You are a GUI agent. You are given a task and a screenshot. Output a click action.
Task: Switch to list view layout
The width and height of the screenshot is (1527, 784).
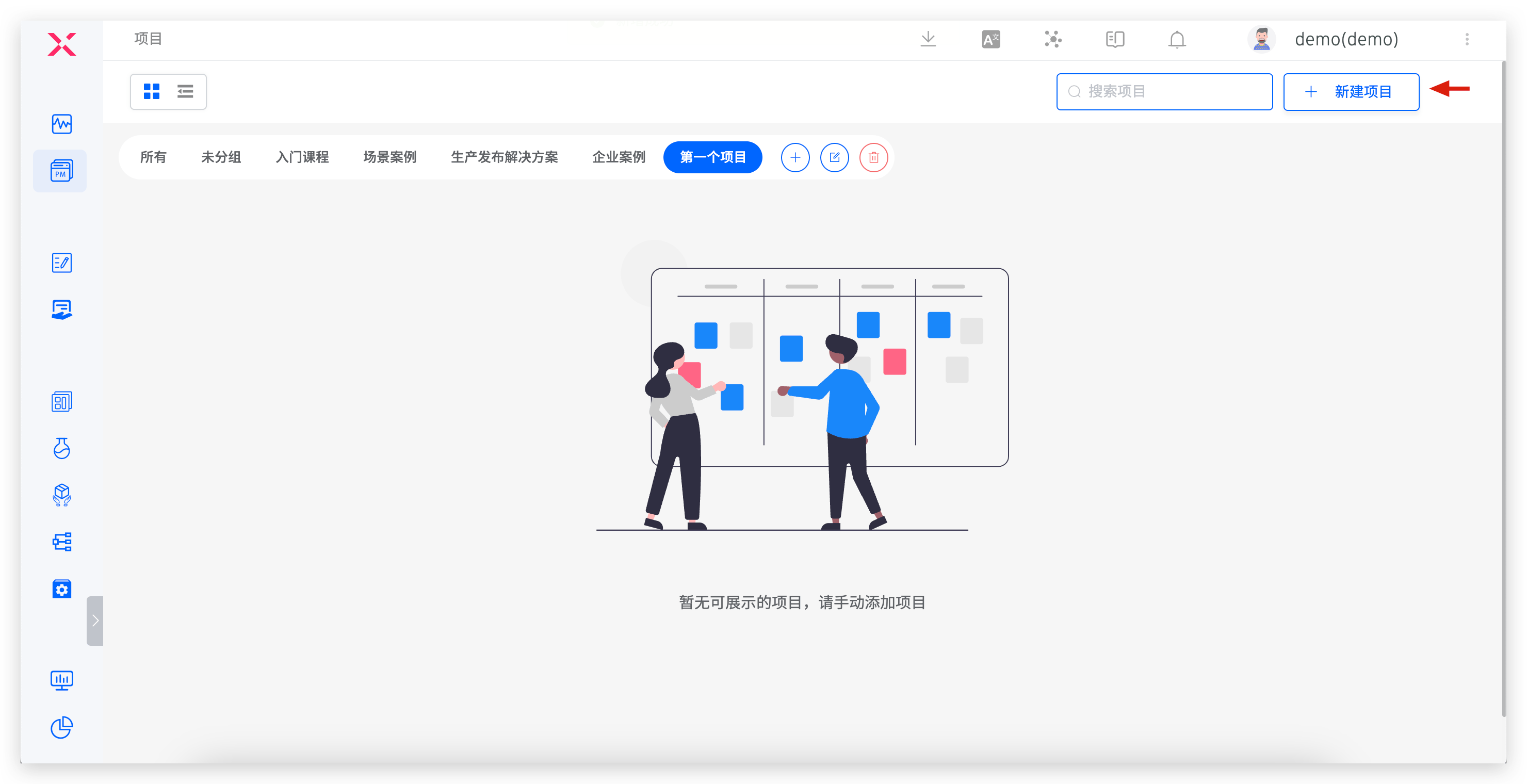pos(186,91)
